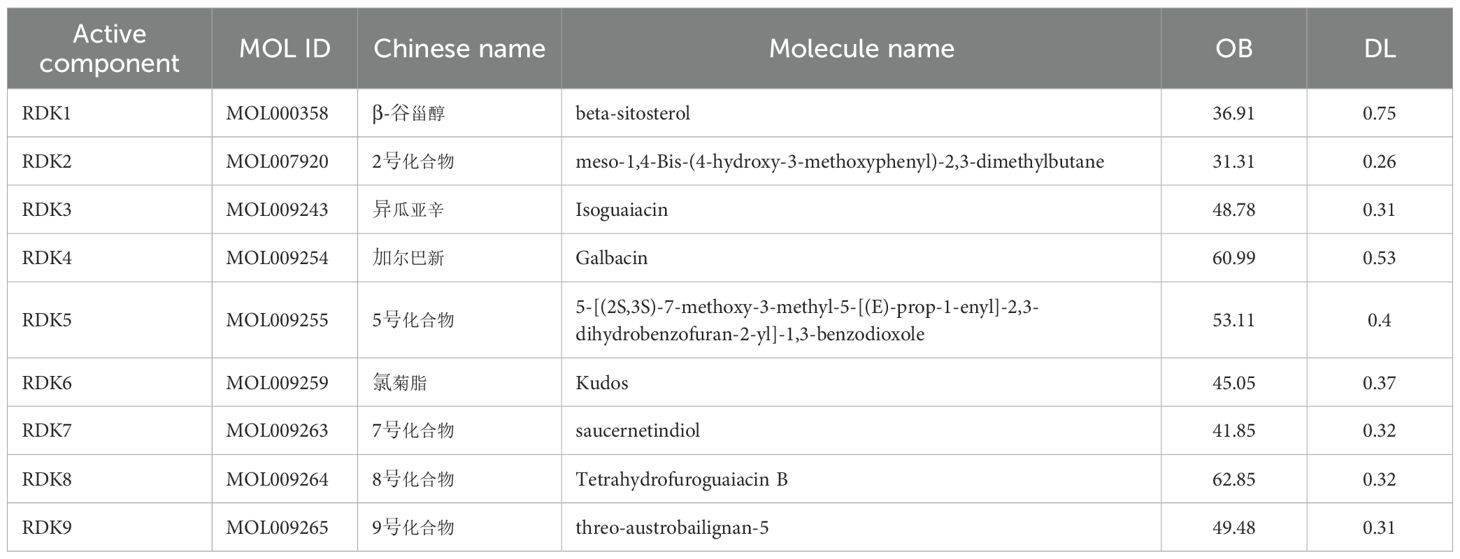Select the Chinese name column header
Image resolution: width=1460 pixels, height=559 pixels.
pyautogui.click(x=459, y=49)
